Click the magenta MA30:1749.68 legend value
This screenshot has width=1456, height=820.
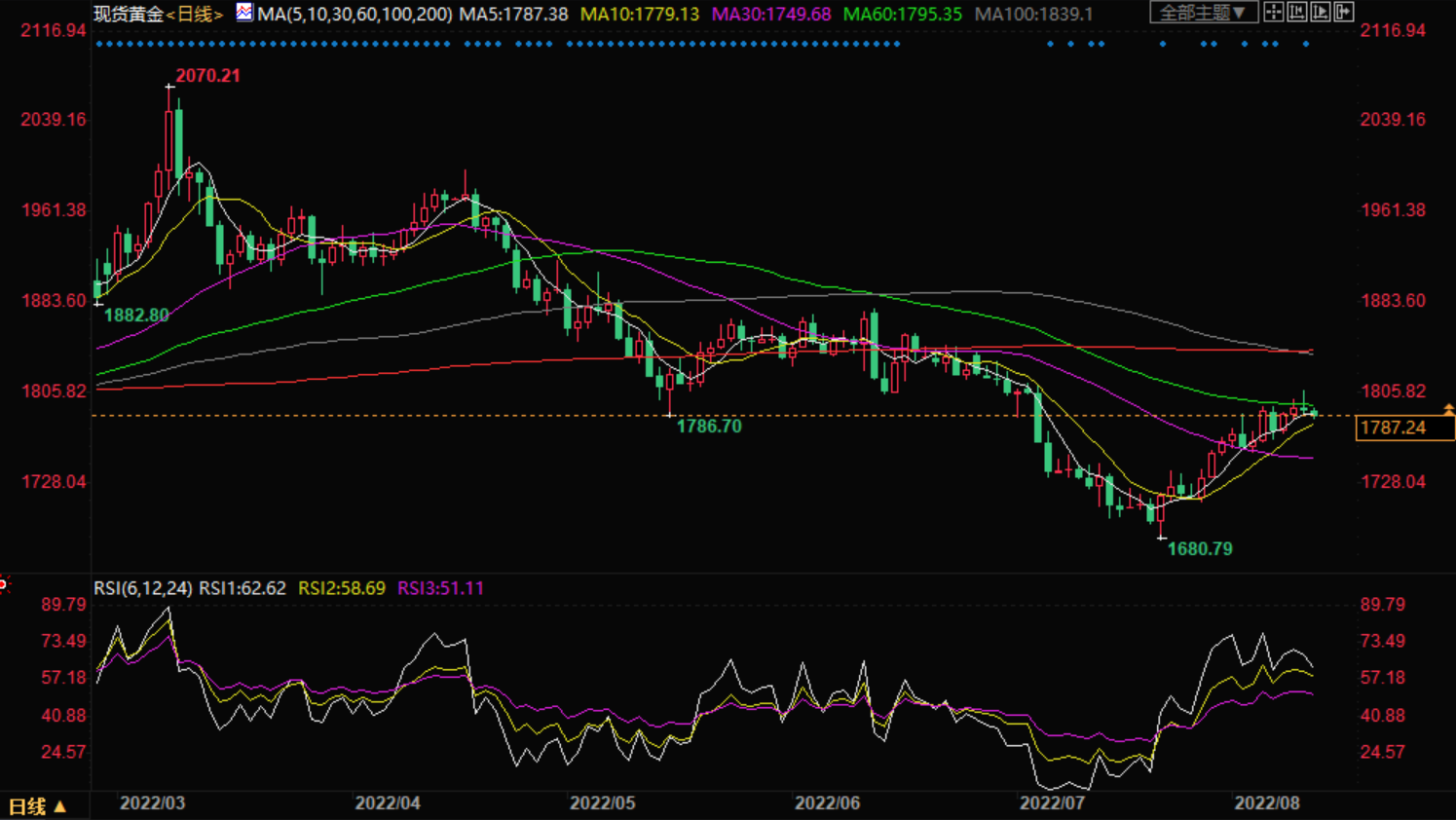pos(771,14)
